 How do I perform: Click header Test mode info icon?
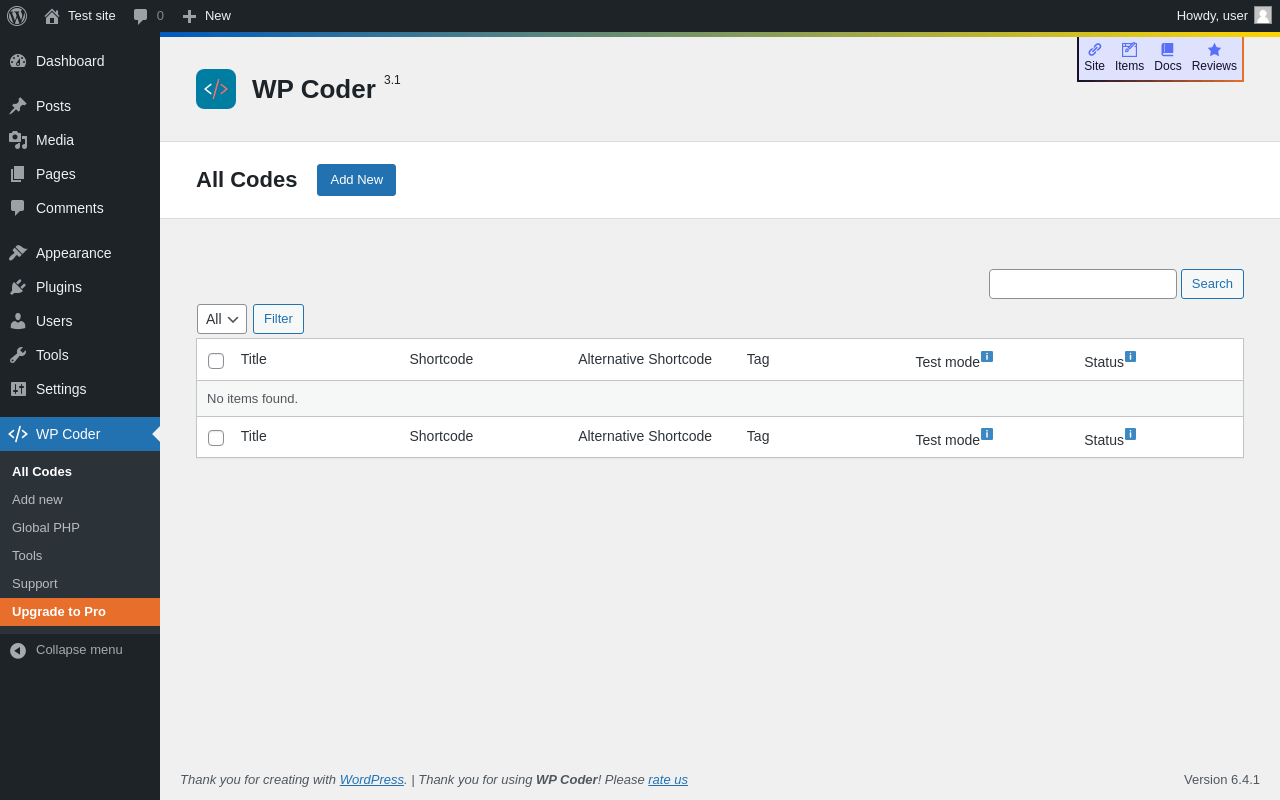click(x=987, y=356)
